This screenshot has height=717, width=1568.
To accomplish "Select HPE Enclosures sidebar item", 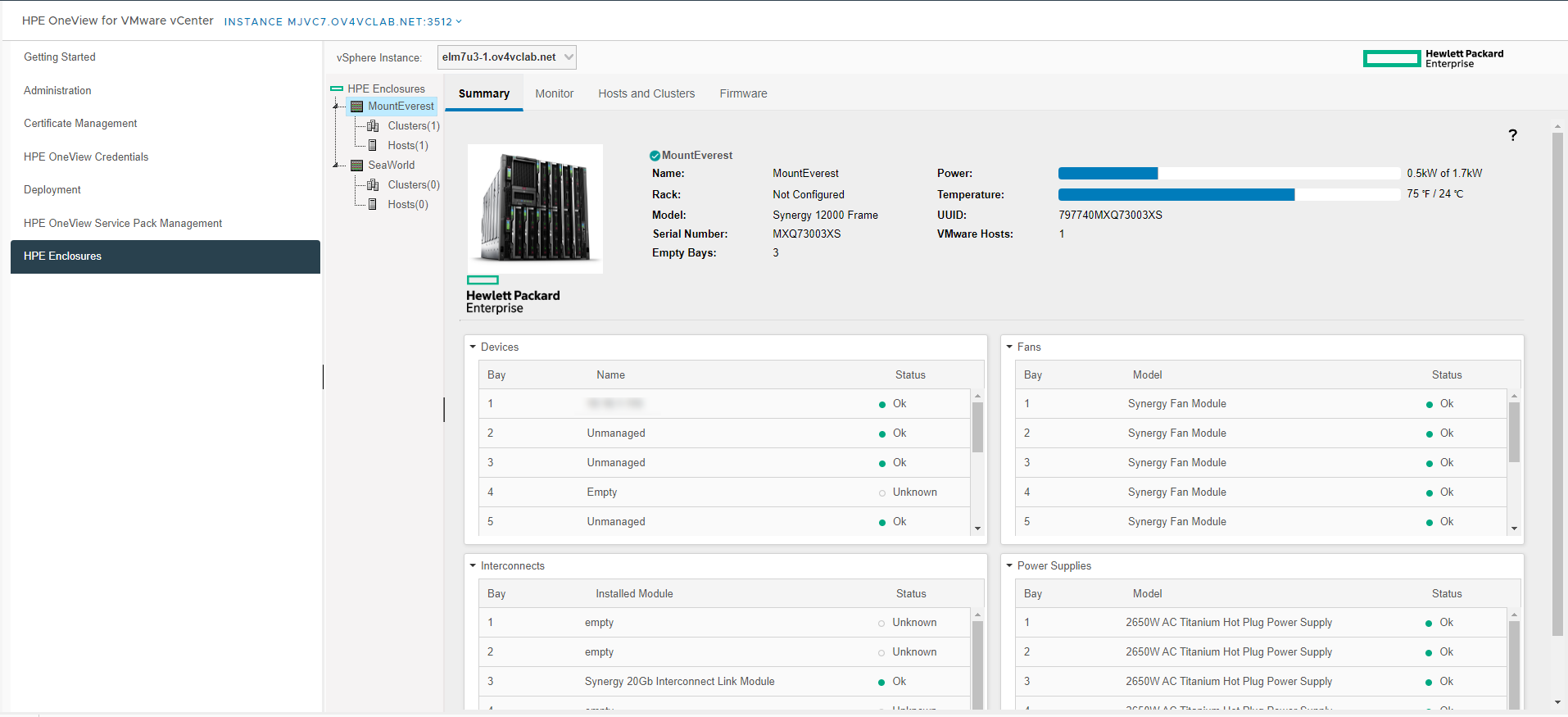I will pos(165,256).
